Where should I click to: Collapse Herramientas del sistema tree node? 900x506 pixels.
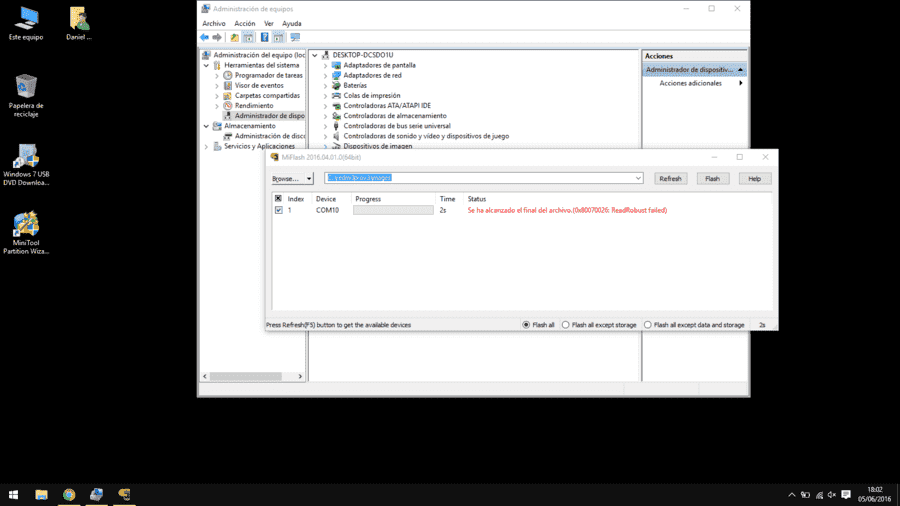[x=206, y=65]
